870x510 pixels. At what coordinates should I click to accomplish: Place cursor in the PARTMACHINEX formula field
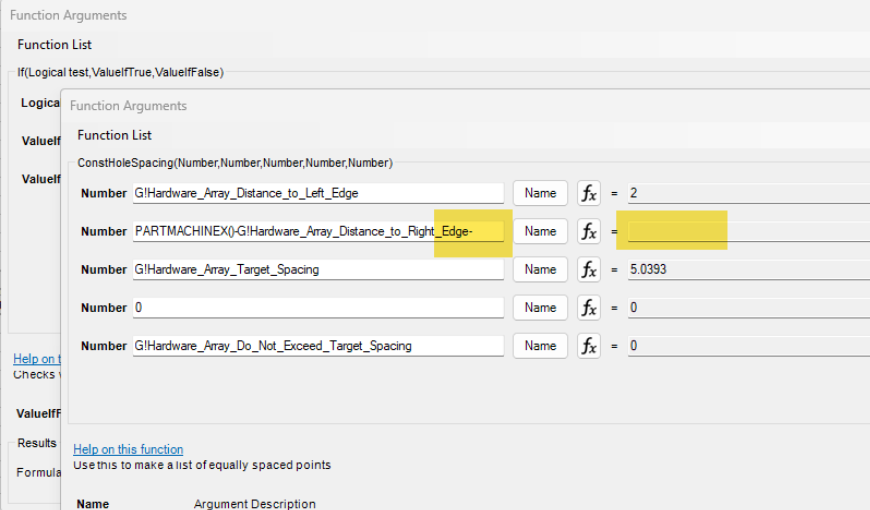[318, 231]
